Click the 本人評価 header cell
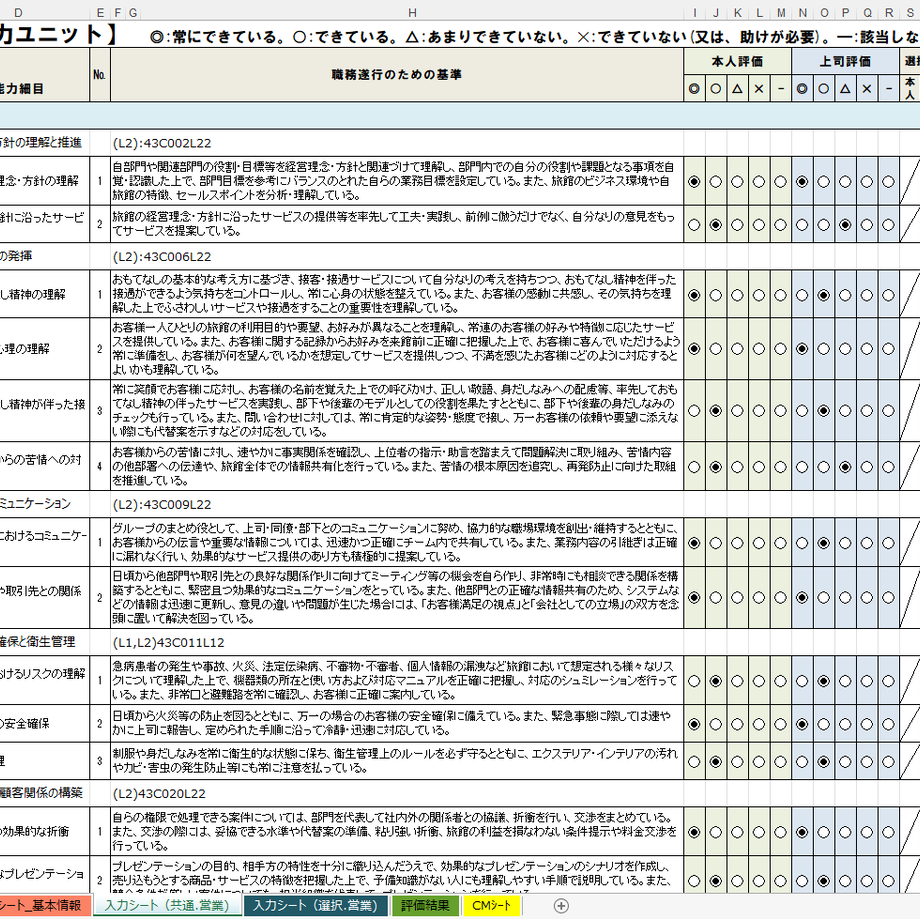This screenshot has height=920, width=920. click(738, 62)
